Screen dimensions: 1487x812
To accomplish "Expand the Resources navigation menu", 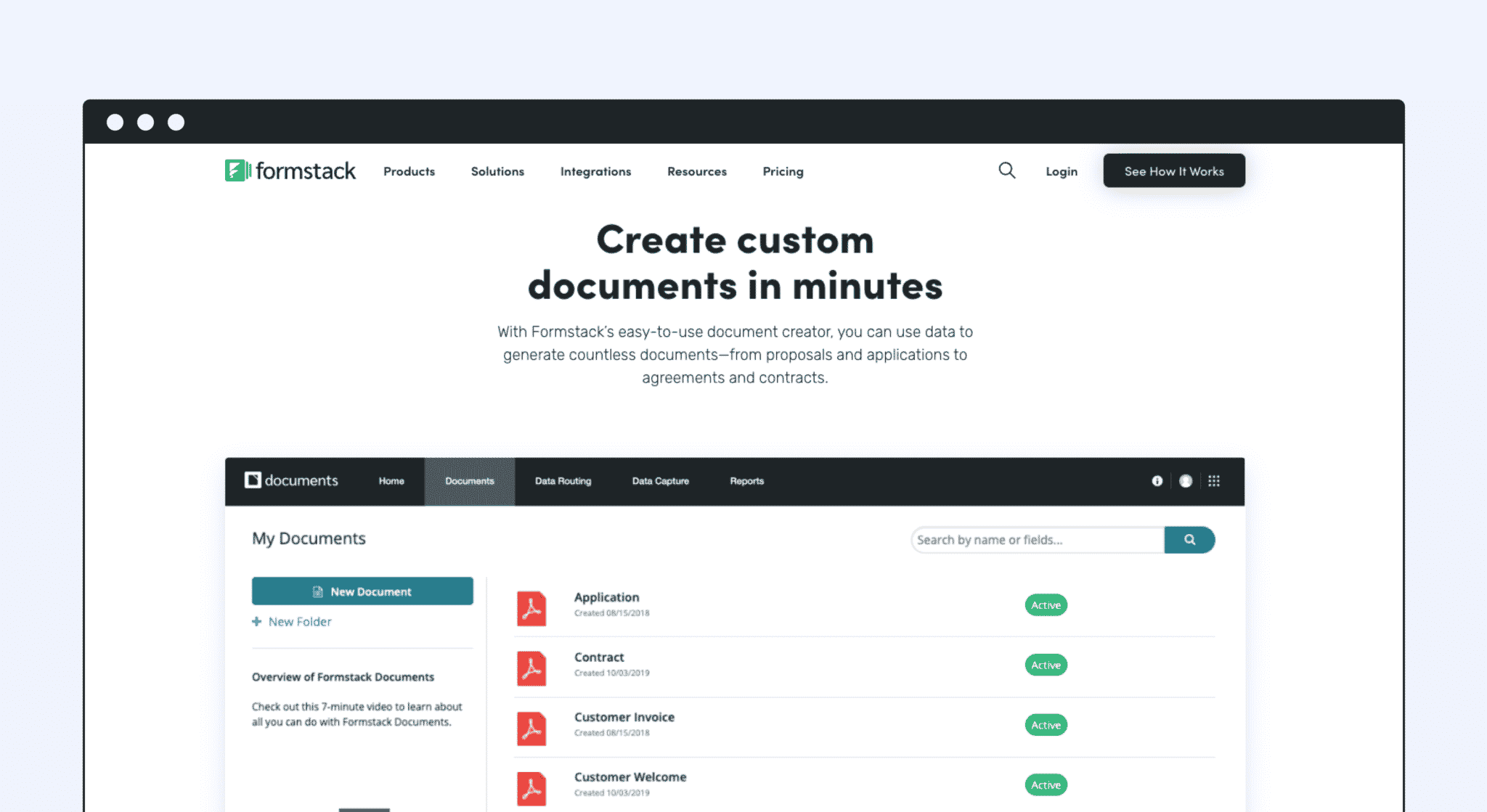I will 696,171.
